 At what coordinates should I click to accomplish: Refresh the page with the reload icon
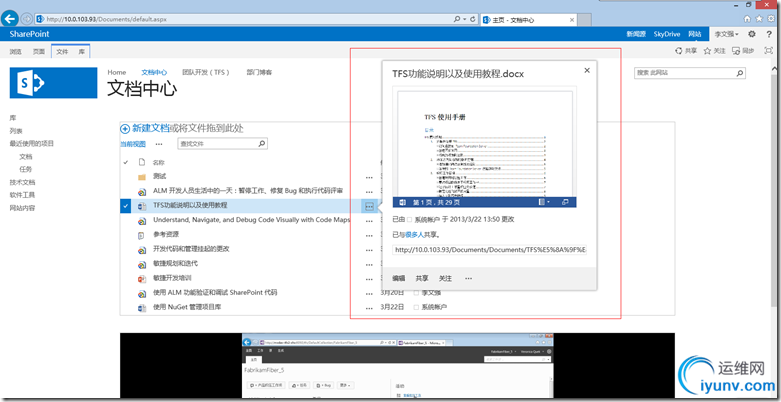click(472, 19)
